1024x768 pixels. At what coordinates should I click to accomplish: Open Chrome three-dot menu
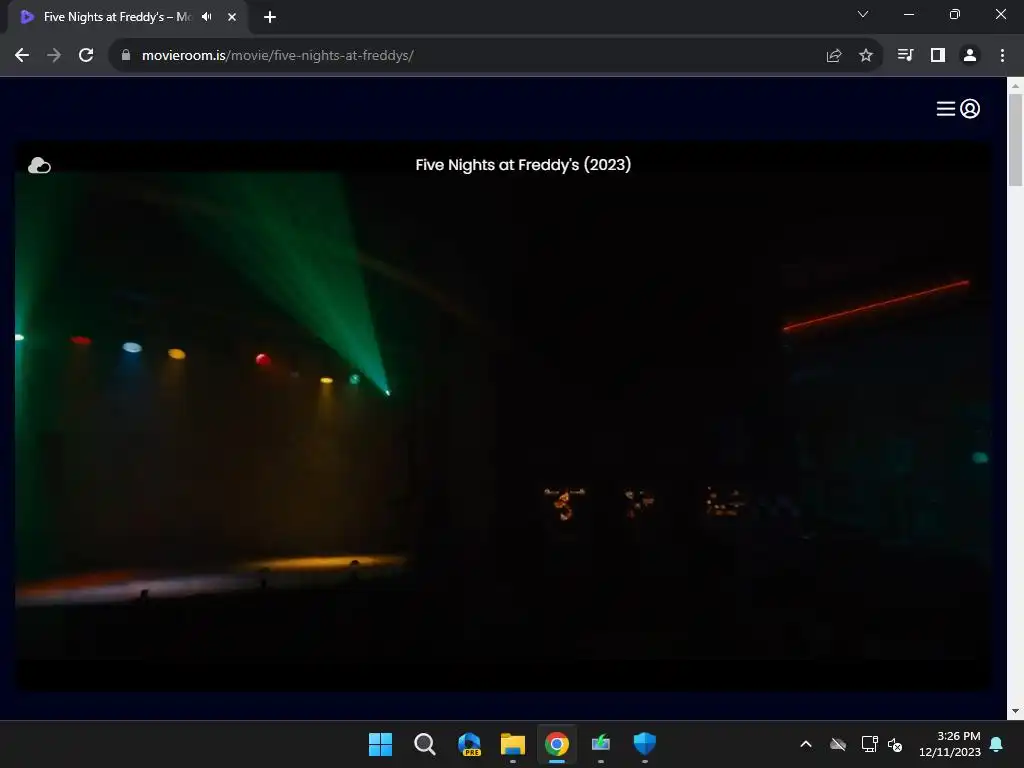1002,56
